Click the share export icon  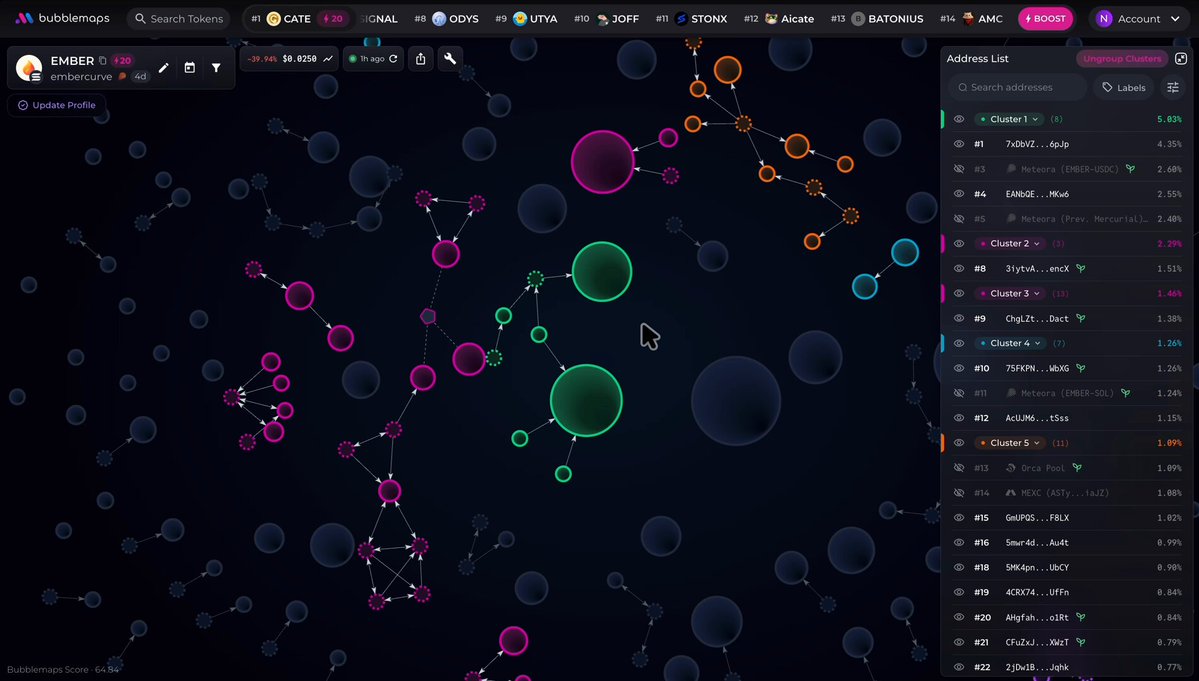[x=421, y=59]
